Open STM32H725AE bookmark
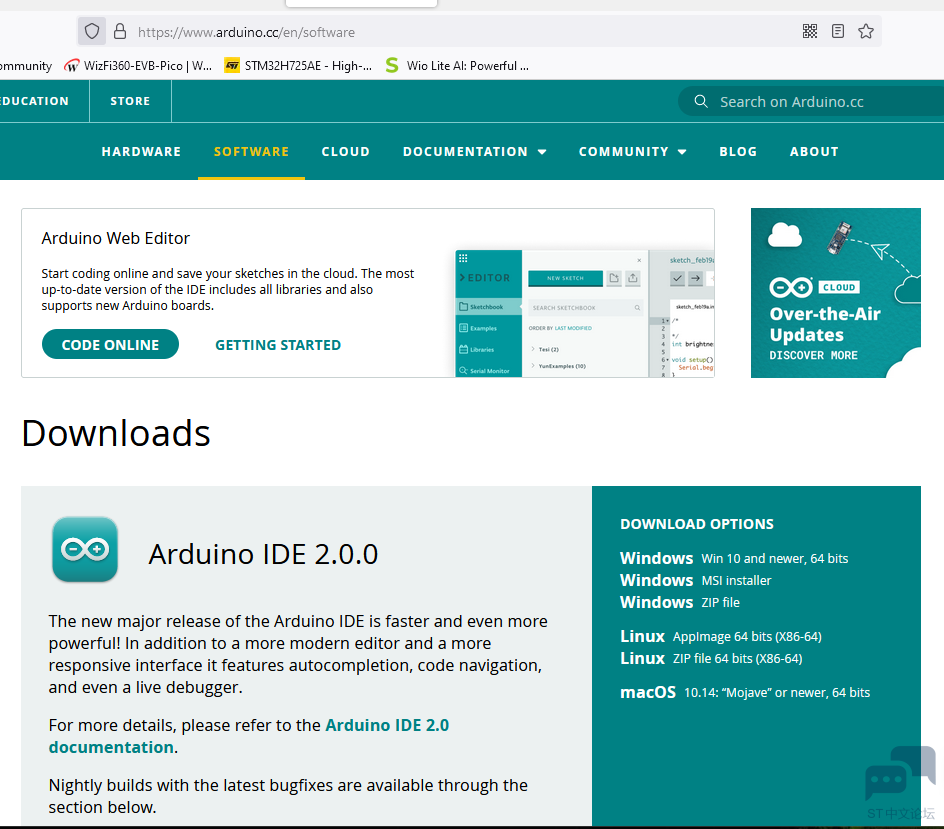This screenshot has width=944, height=829. click(298, 66)
